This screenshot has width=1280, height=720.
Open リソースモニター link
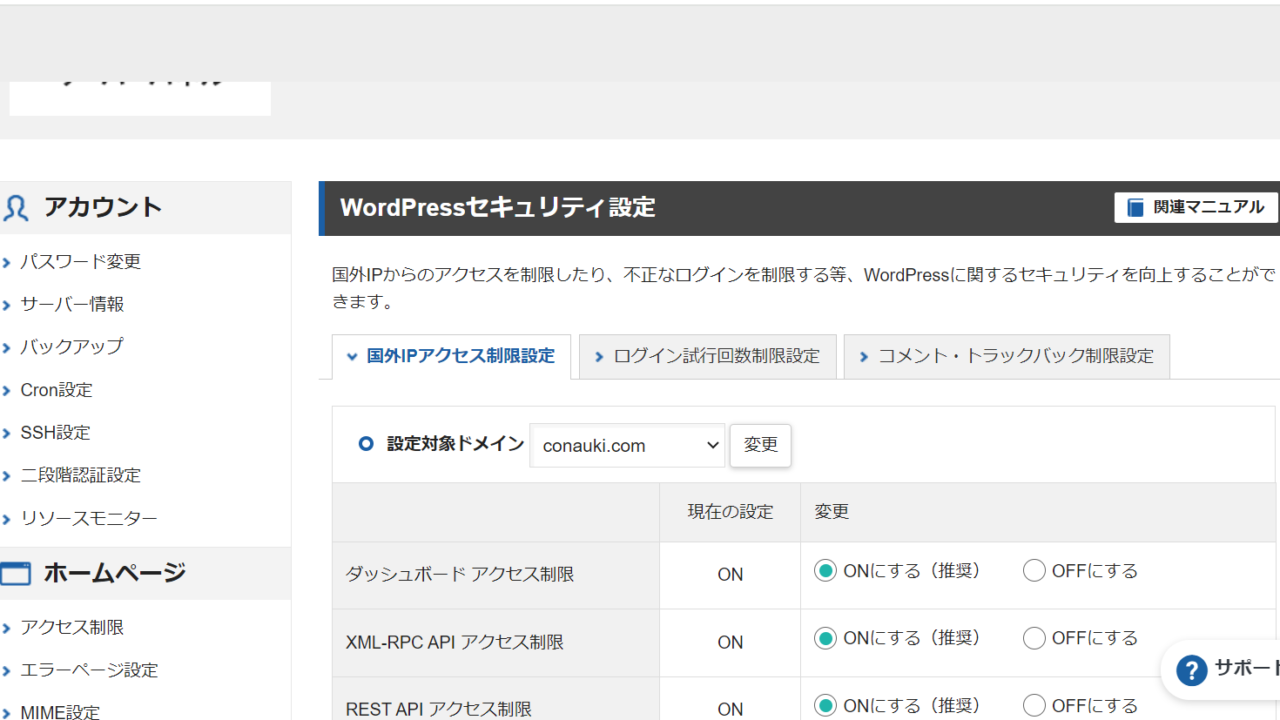(89, 519)
